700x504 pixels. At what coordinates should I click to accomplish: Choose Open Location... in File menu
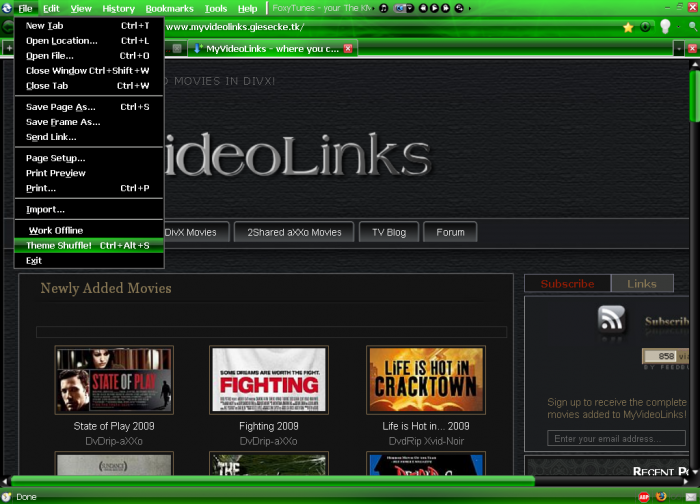[89, 41]
